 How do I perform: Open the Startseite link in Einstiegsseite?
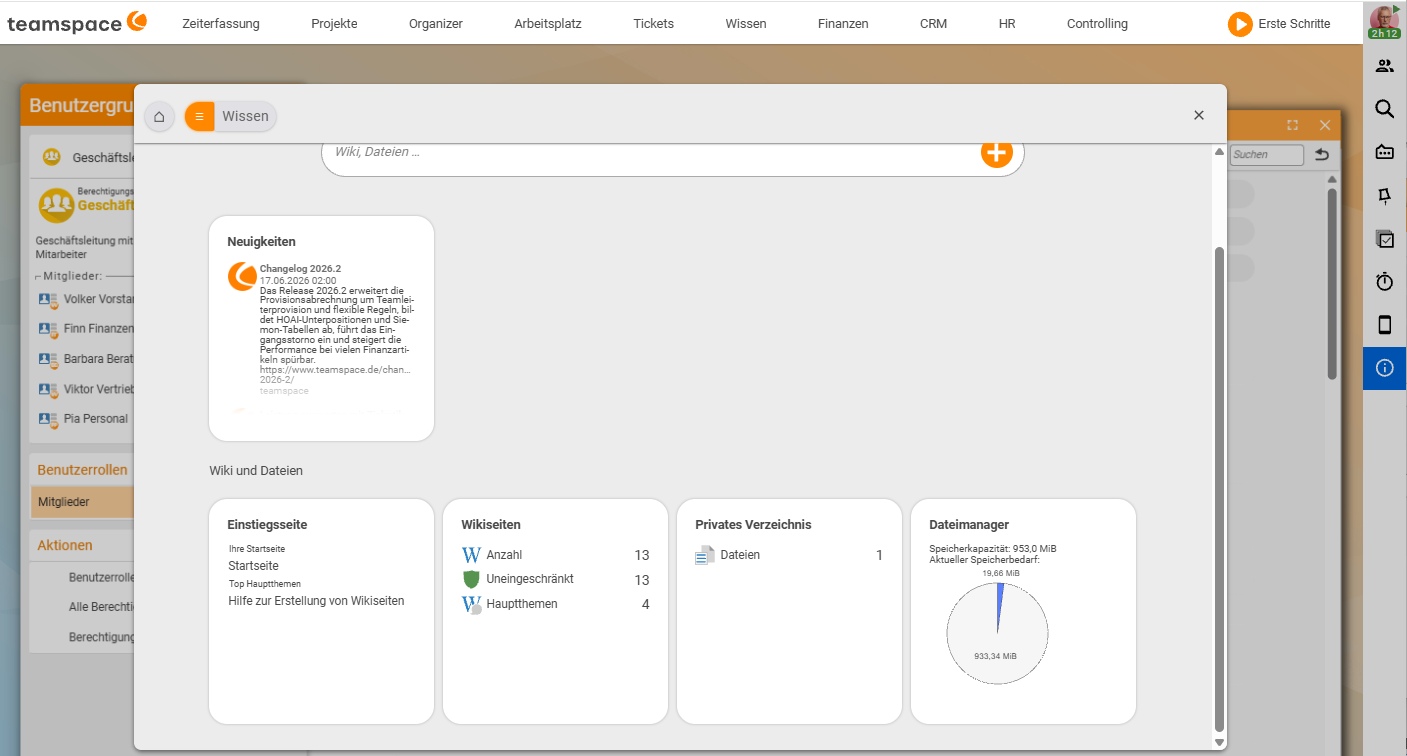[253, 566]
